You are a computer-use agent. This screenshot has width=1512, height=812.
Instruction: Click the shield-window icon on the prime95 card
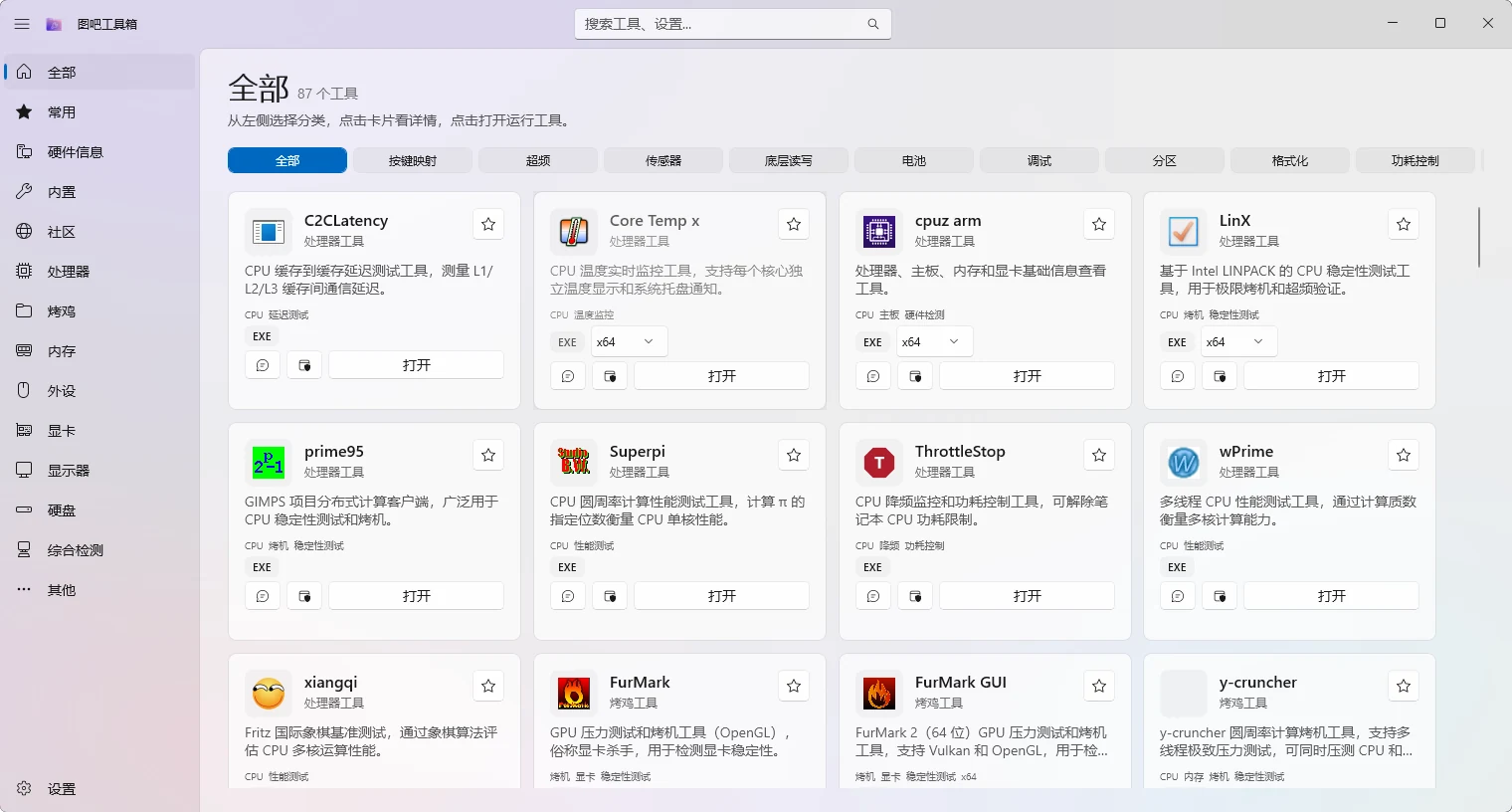pos(304,596)
